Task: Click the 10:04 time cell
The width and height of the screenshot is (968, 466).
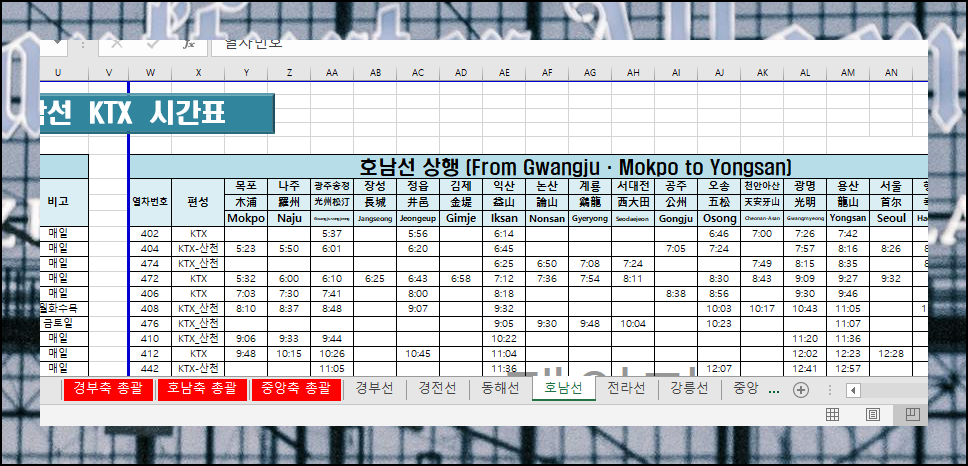Action: coord(633,323)
